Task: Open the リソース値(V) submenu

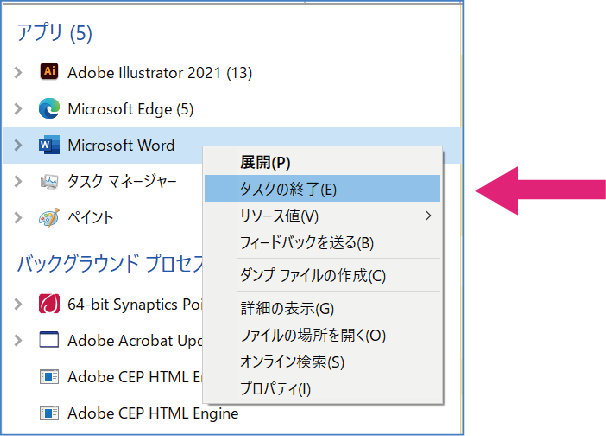Action: click(281, 216)
